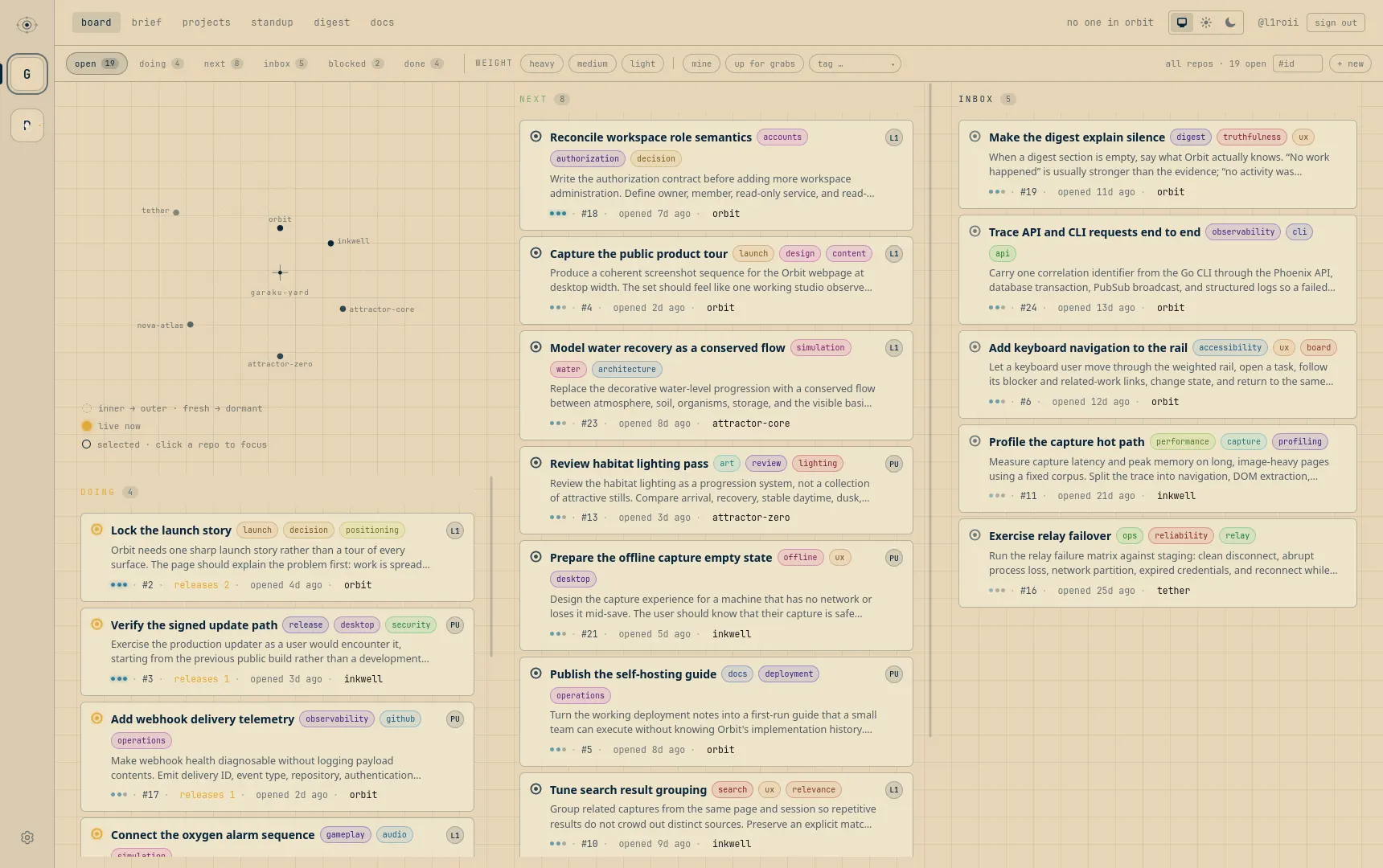Click the sign out button
Image resolution: width=1383 pixels, height=868 pixels.
point(1336,23)
